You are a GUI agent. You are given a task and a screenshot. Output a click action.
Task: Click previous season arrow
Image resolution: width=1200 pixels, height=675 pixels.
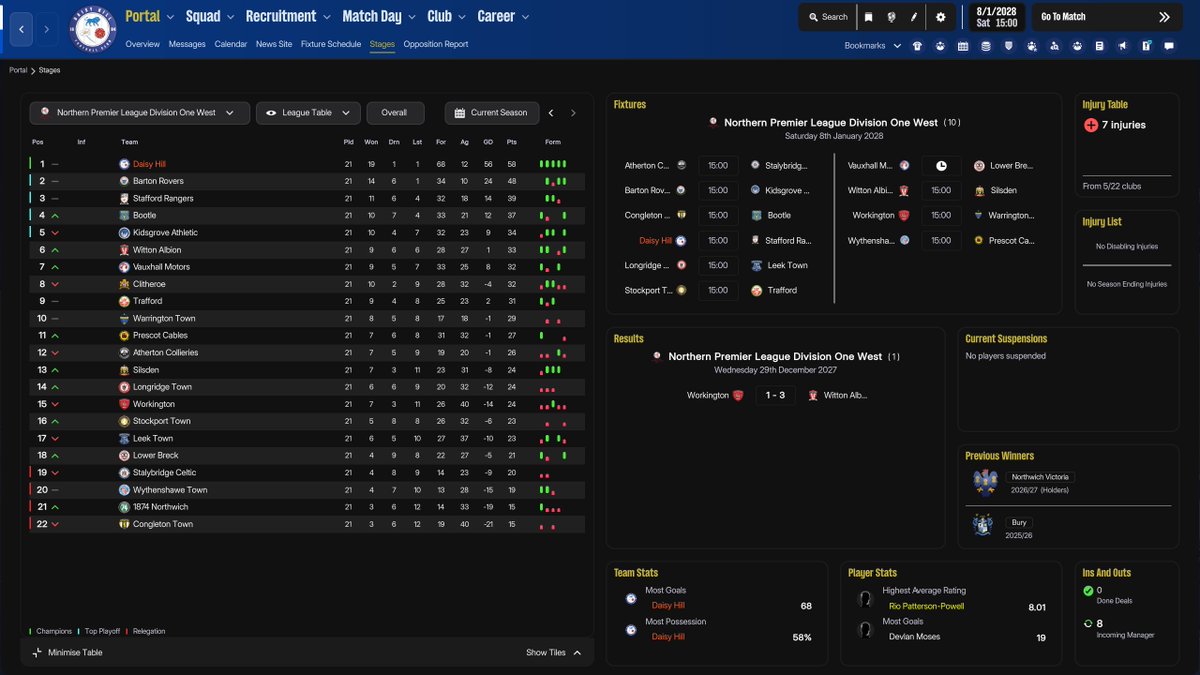[551, 113]
